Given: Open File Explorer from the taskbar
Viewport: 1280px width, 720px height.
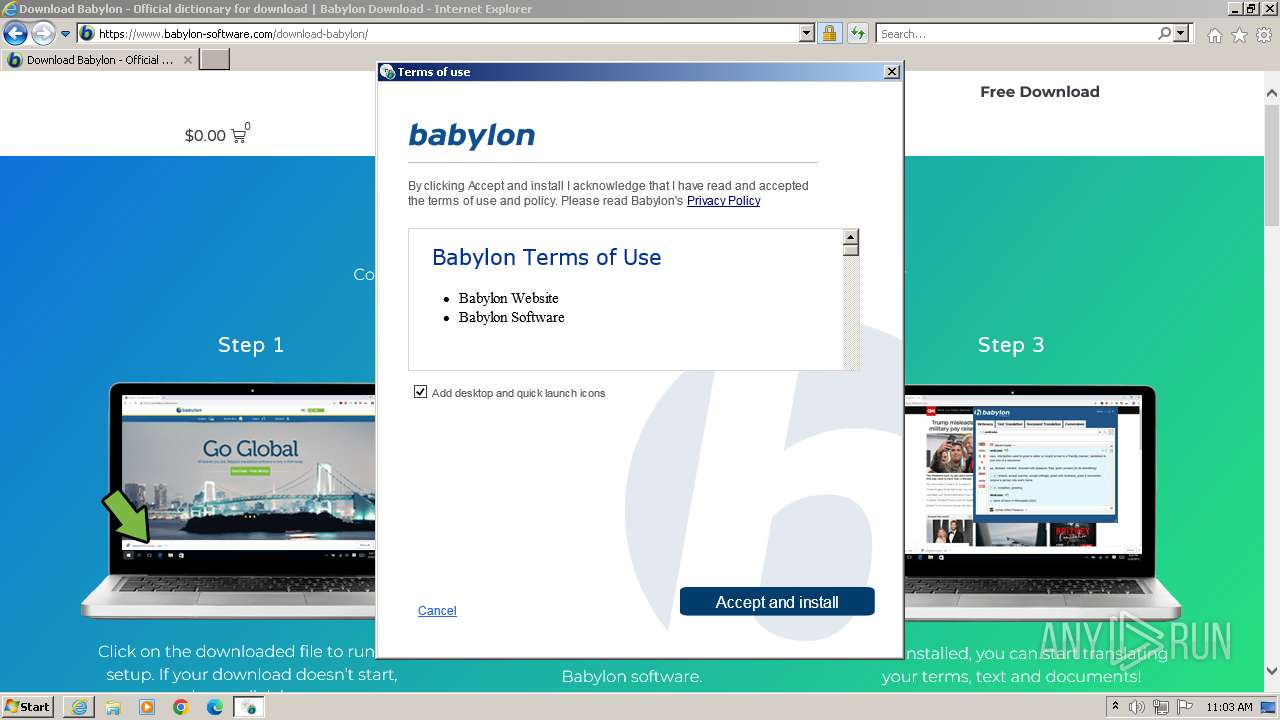Looking at the screenshot, I should [x=114, y=707].
